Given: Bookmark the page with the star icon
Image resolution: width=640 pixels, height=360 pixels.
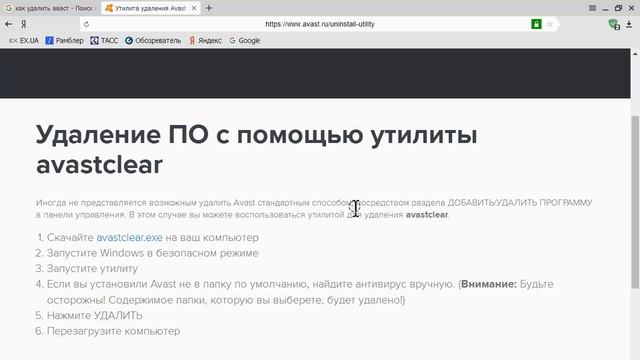Looking at the screenshot, I should 550,24.
